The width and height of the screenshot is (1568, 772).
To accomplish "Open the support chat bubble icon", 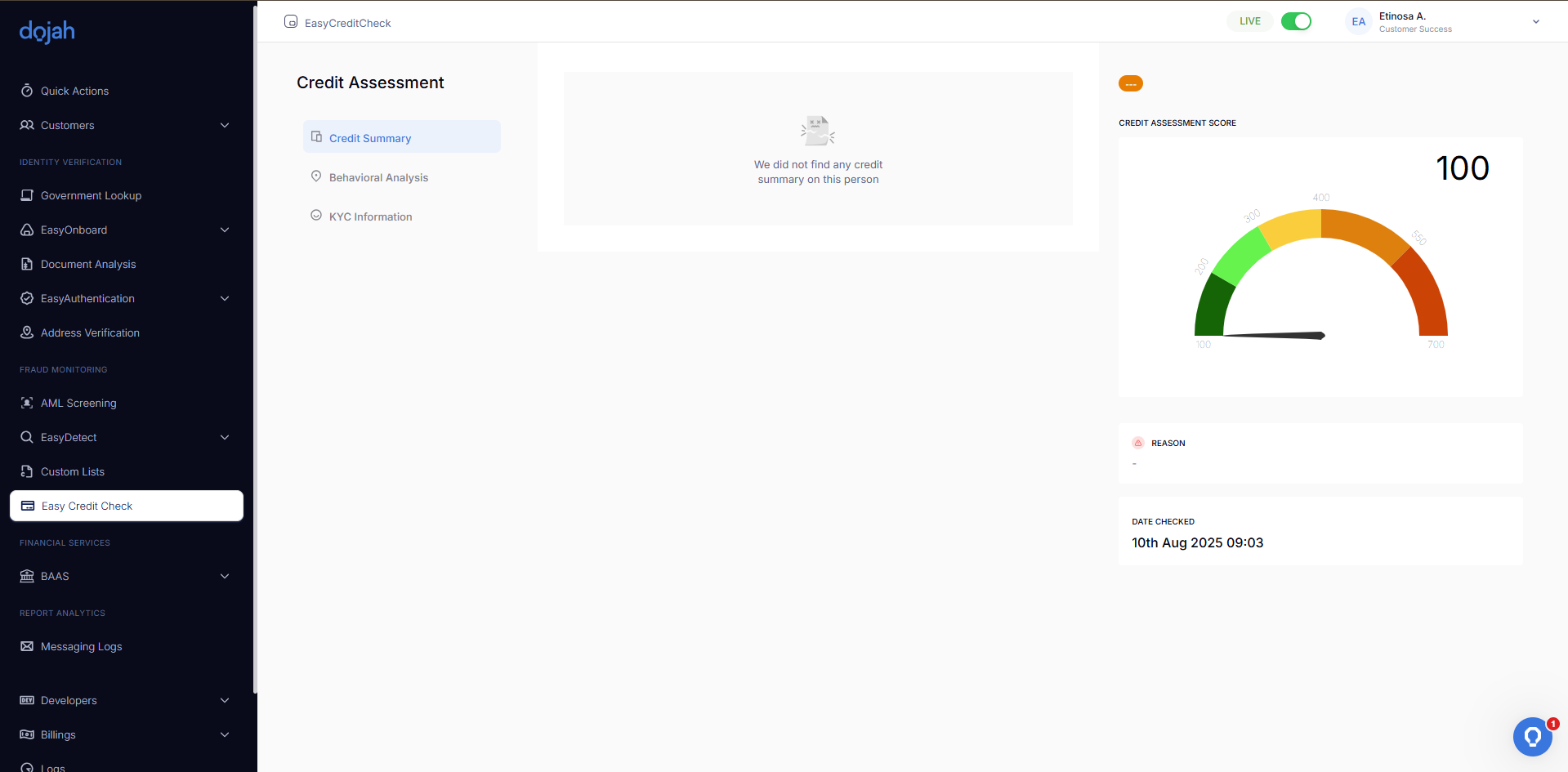I will [x=1532, y=737].
